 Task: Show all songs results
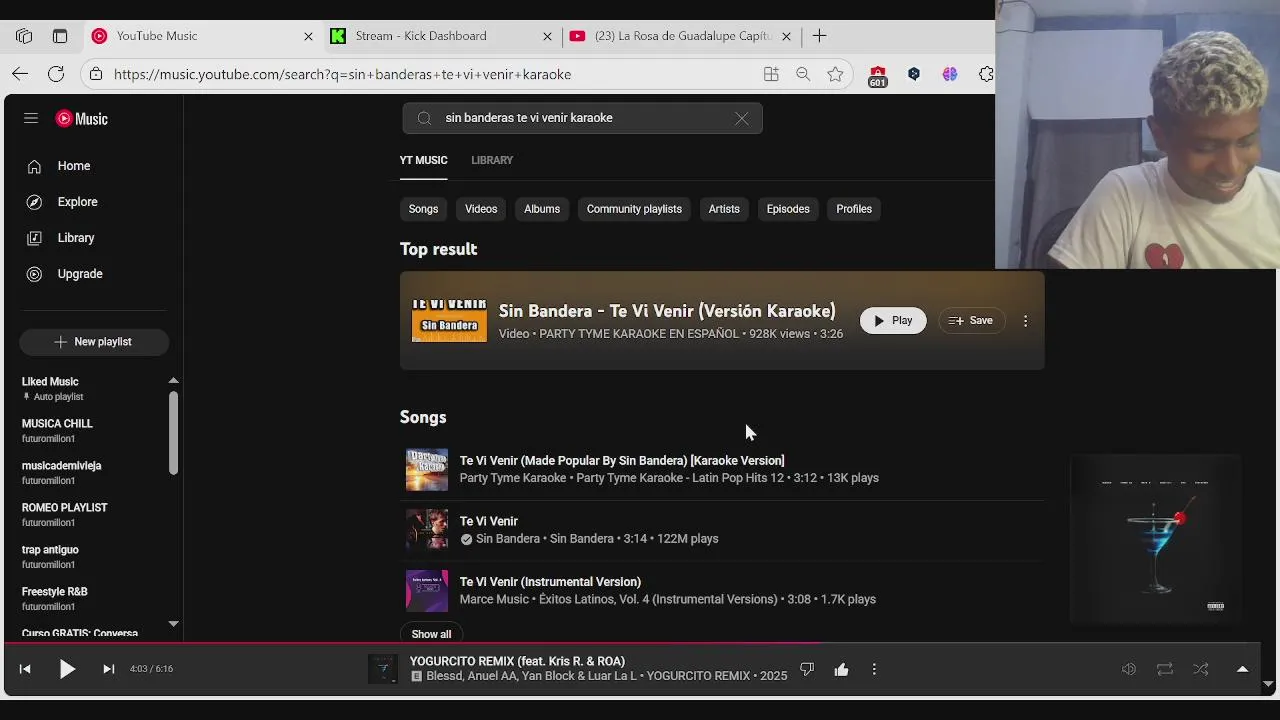pos(431,634)
